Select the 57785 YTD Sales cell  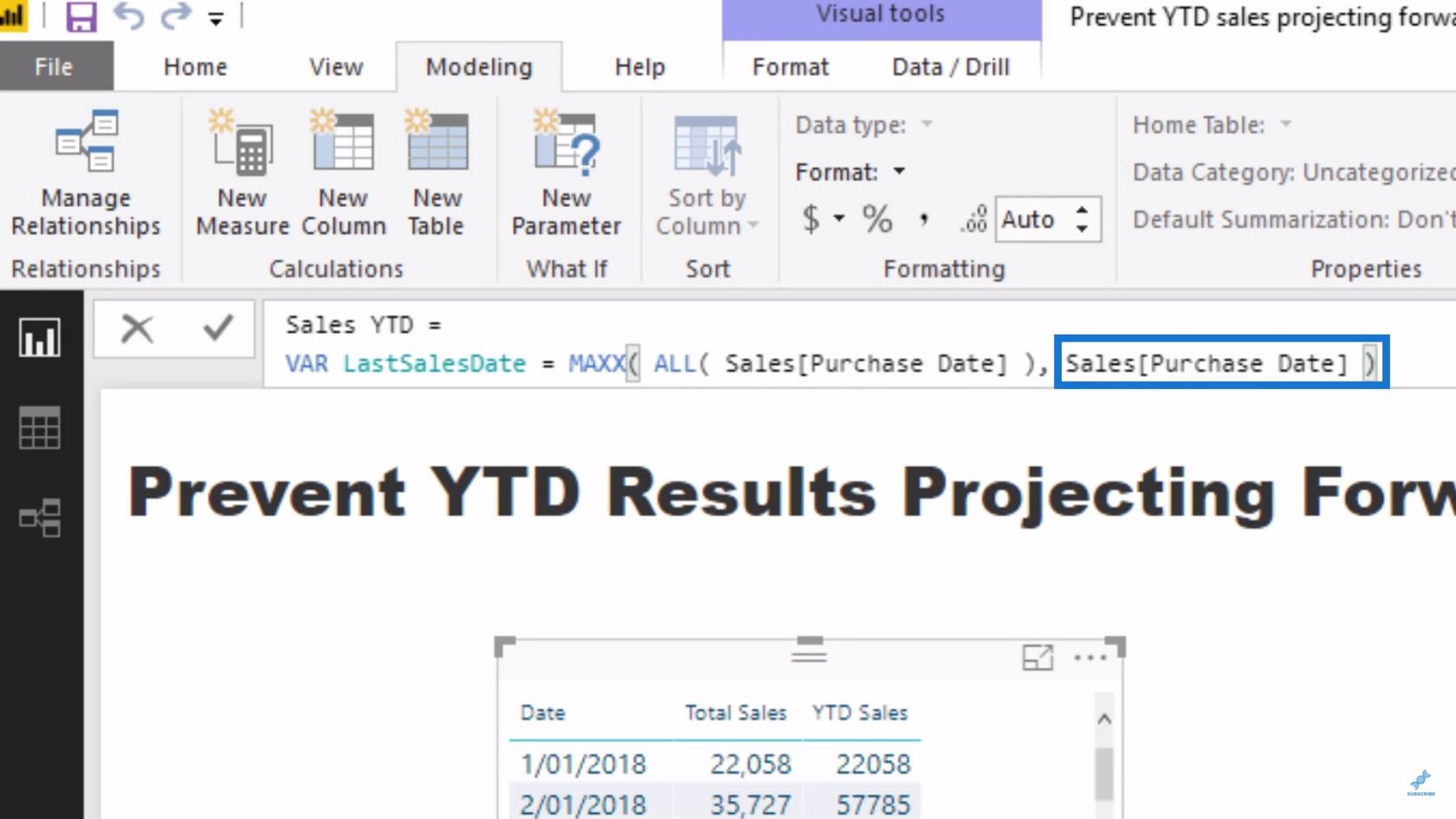873,804
